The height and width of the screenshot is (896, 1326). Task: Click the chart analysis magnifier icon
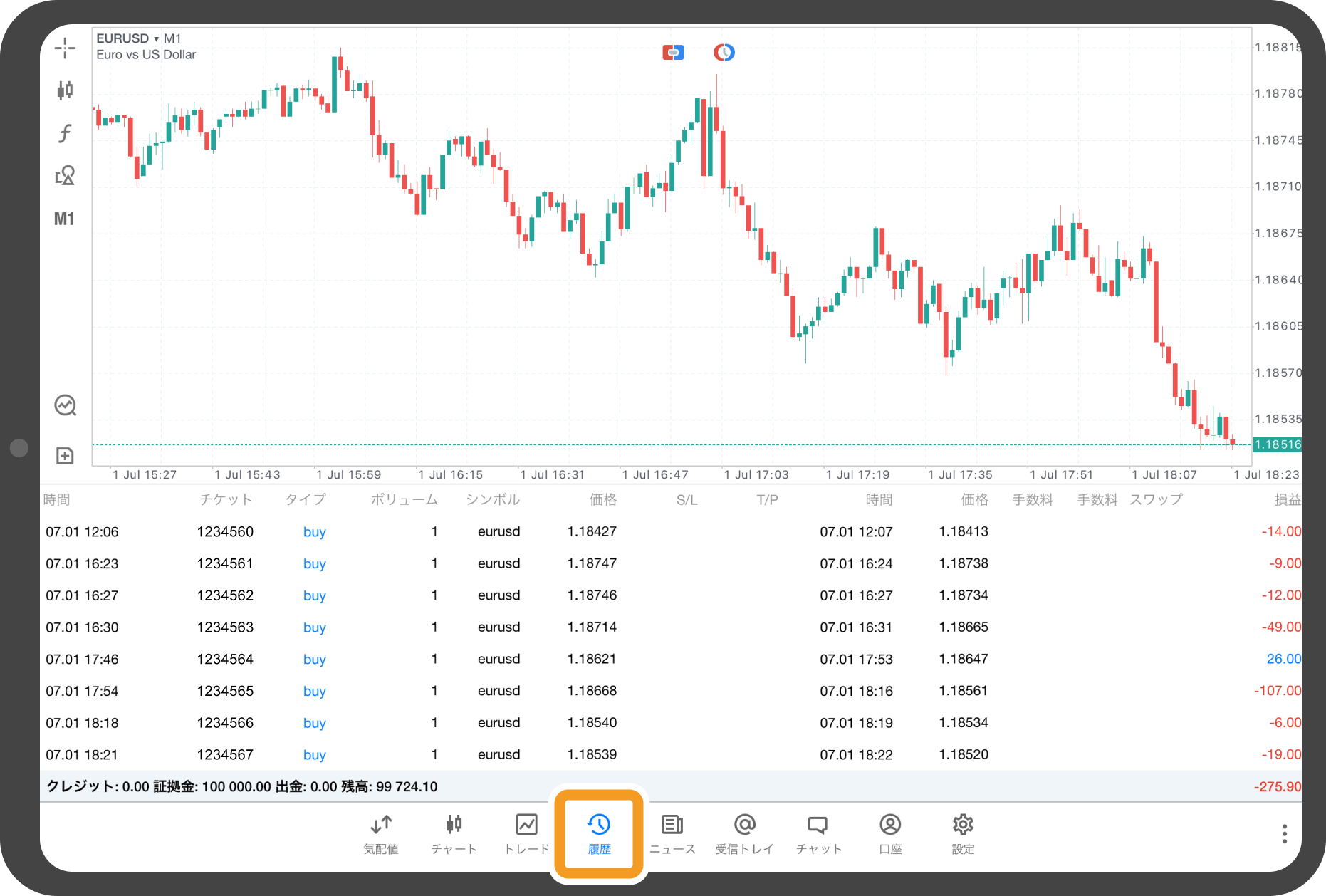[65, 405]
